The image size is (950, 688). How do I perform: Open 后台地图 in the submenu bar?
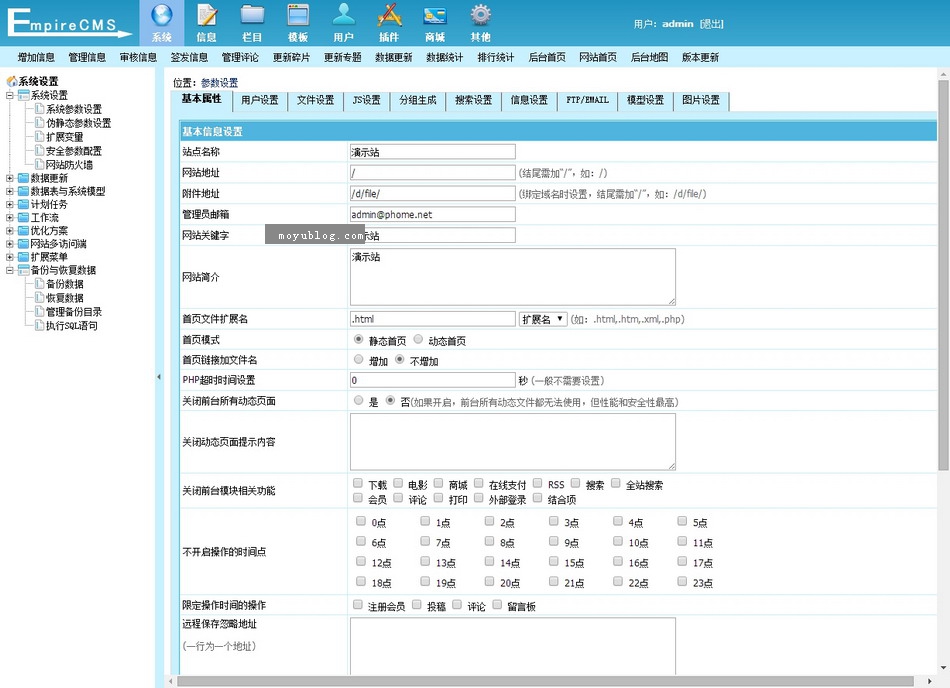[649, 58]
